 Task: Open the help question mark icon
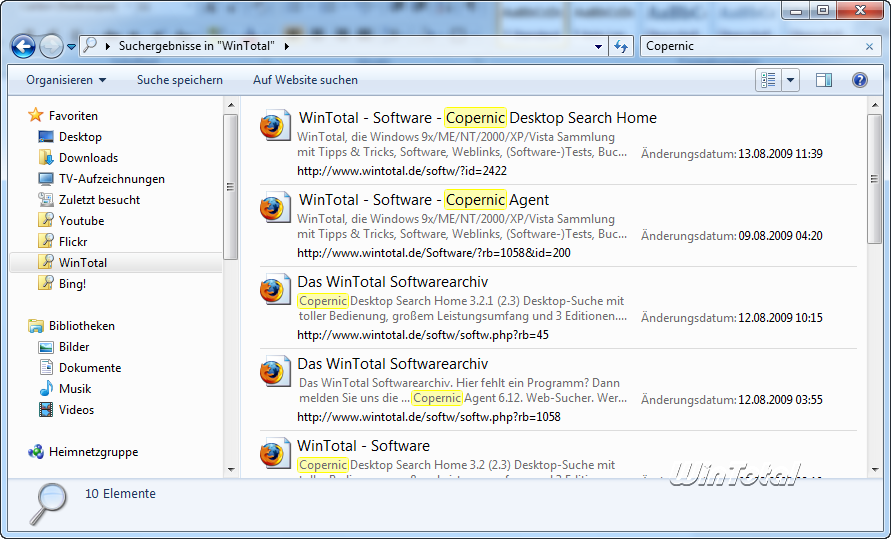click(x=859, y=80)
